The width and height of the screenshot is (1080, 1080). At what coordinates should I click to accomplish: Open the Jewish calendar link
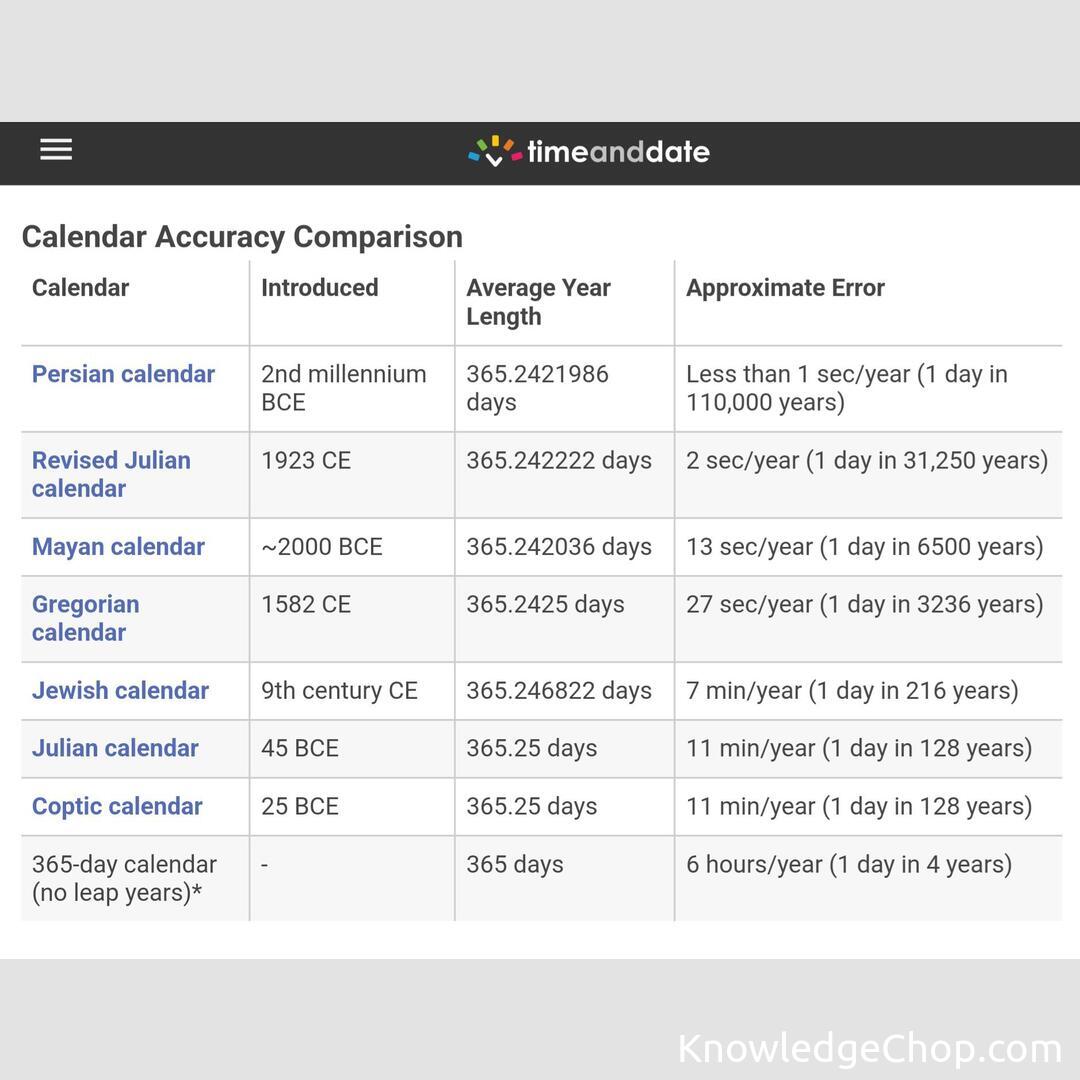click(x=120, y=691)
